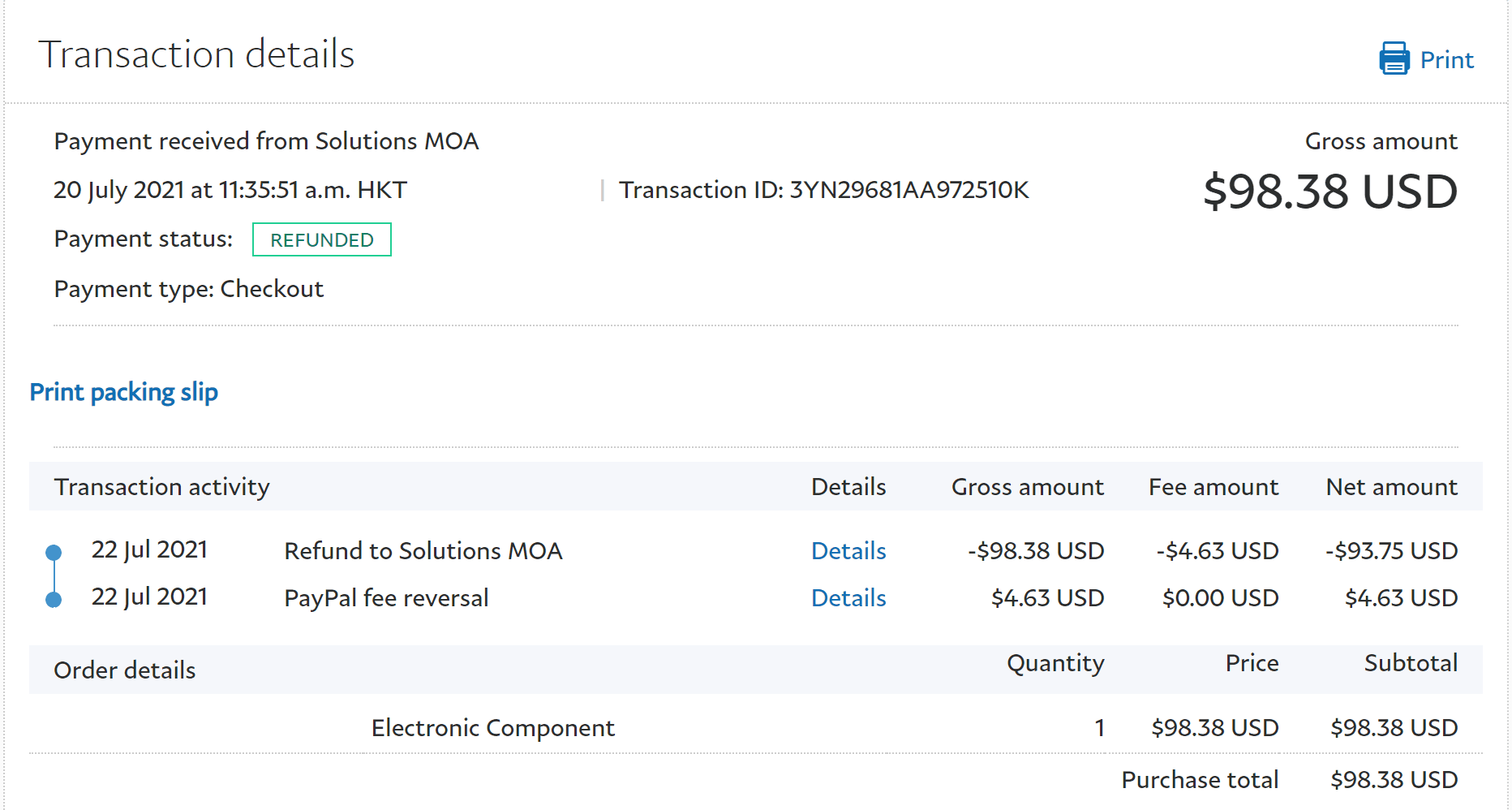Click the Electronic Component item name
Viewport: 1512px width, 810px height.
click(492, 728)
